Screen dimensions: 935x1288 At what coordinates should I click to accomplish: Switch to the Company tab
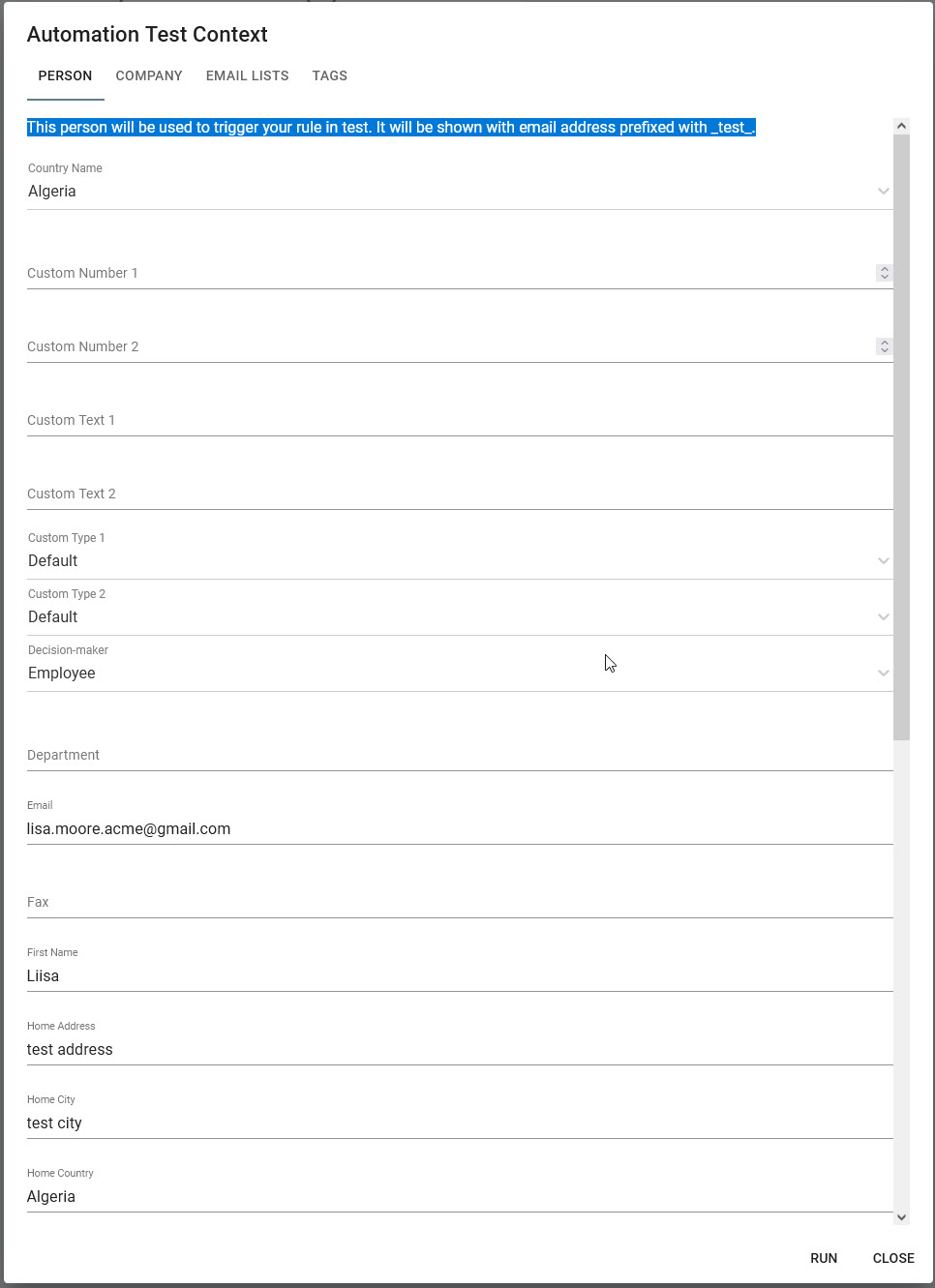pos(149,75)
